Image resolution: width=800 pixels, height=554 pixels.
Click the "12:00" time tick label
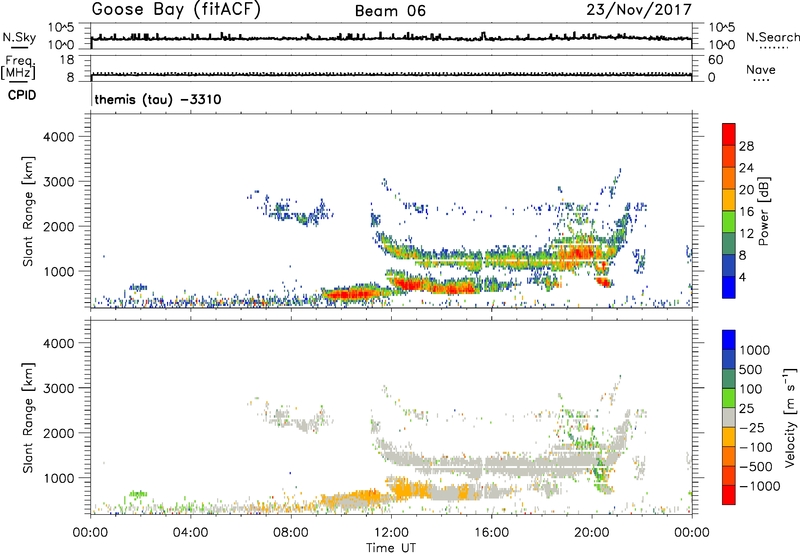point(391,533)
